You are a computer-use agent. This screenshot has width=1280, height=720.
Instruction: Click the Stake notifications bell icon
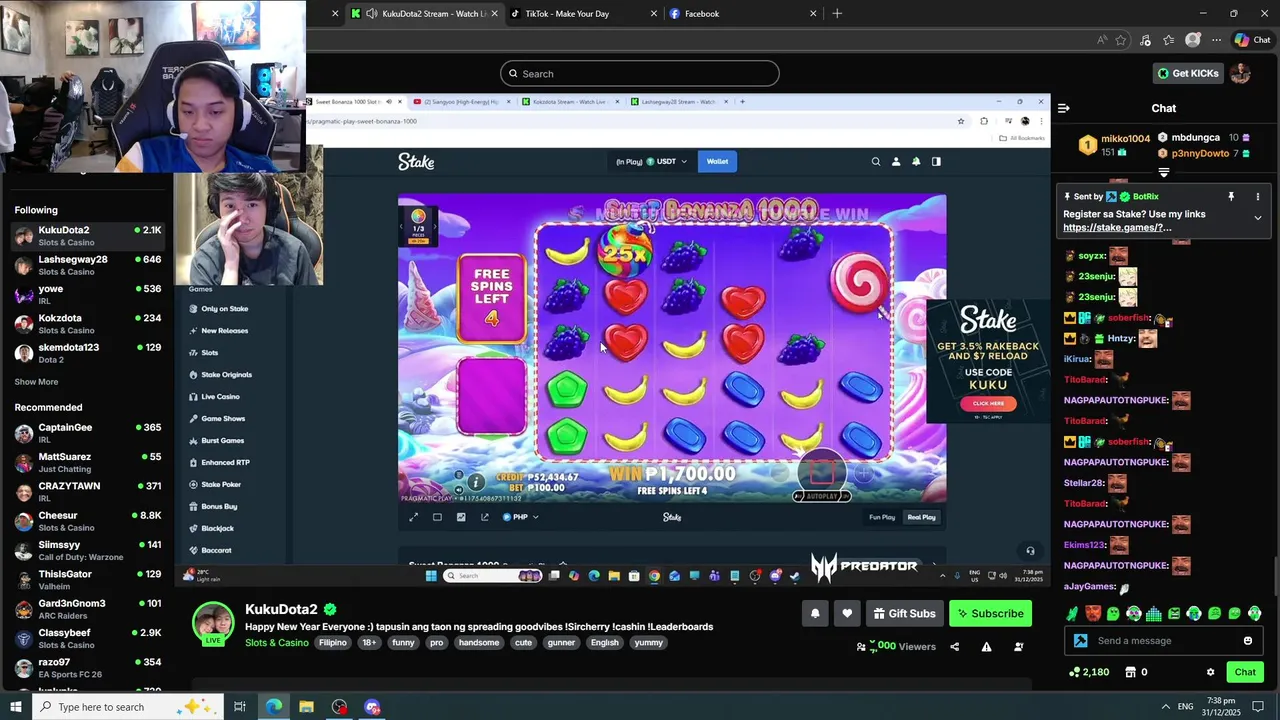tap(916, 161)
